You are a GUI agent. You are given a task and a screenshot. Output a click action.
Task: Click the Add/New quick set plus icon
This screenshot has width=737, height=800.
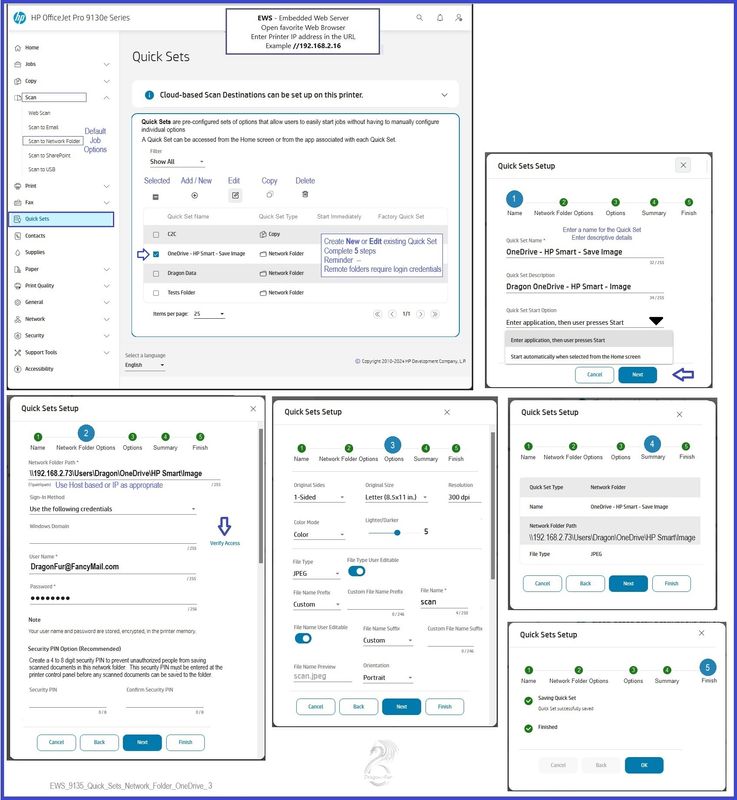point(194,195)
